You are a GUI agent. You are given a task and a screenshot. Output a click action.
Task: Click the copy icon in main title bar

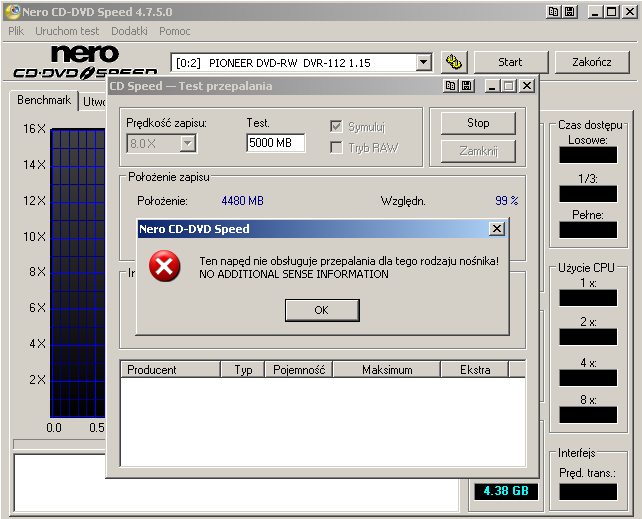point(553,12)
